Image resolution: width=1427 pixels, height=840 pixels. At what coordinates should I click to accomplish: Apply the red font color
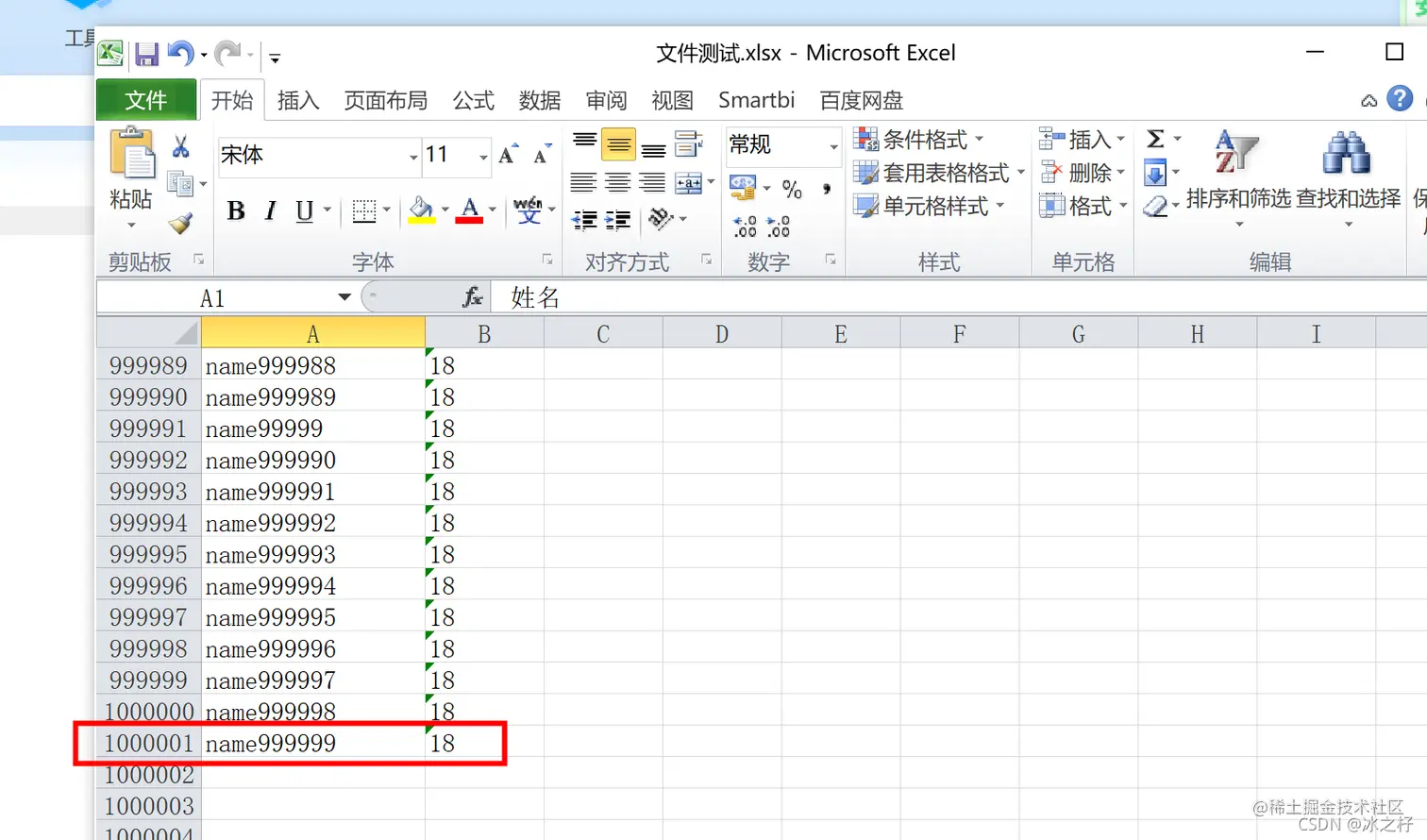click(x=469, y=210)
